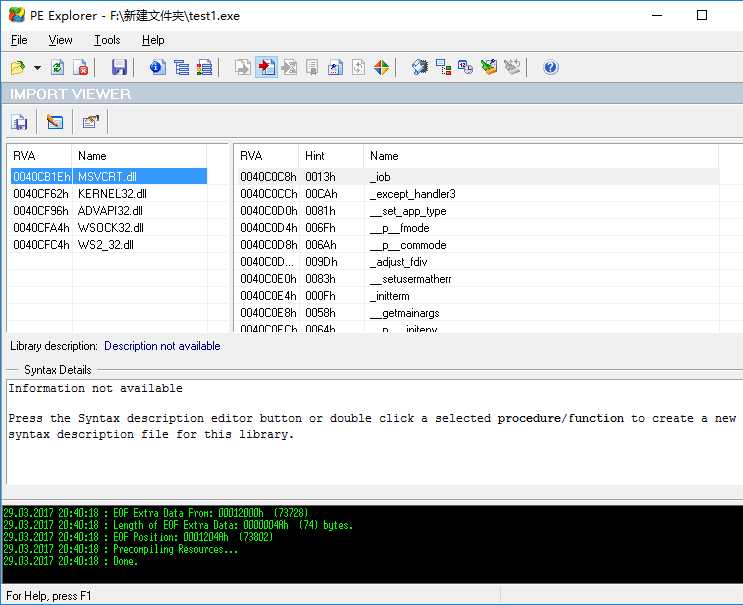Image resolution: width=743 pixels, height=605 pixels.
Task: Minimize the PE Explorer window
Action: (657, 15)
